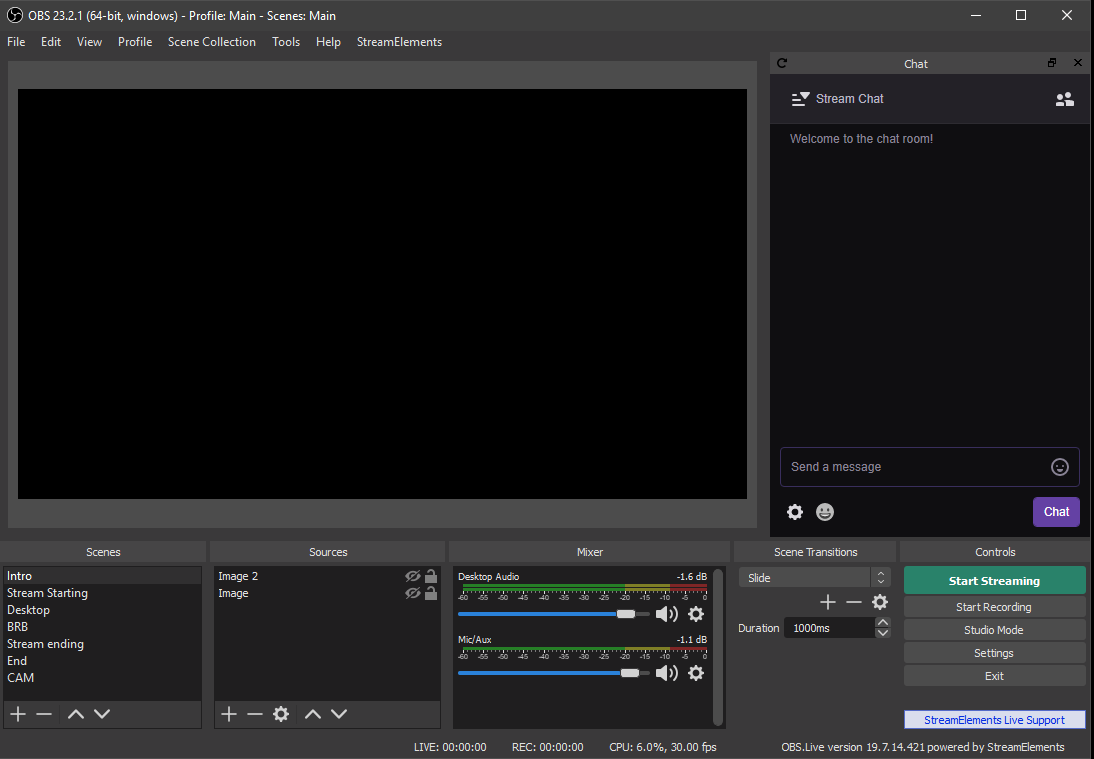Open the Slide transition dropdown

coord(814,578)
